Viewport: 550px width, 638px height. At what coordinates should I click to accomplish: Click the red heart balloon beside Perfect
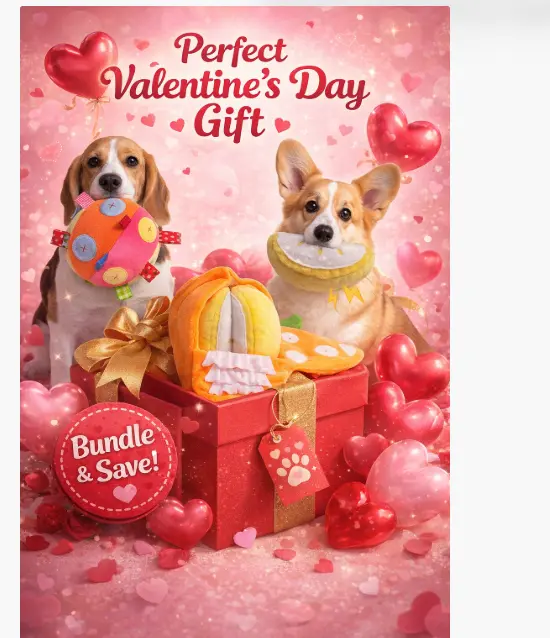pos(81,64)
